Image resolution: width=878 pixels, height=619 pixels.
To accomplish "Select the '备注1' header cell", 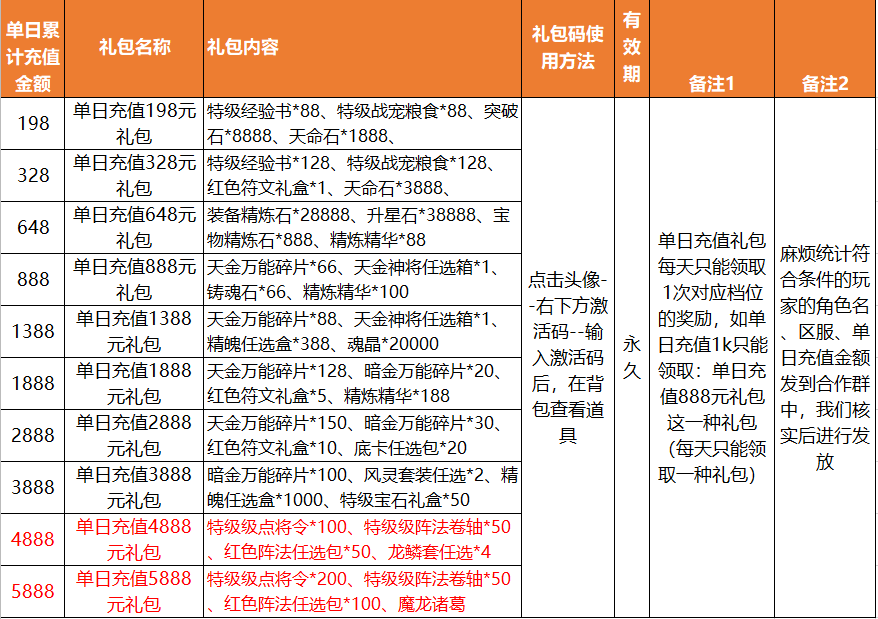I will pos(712,49).
